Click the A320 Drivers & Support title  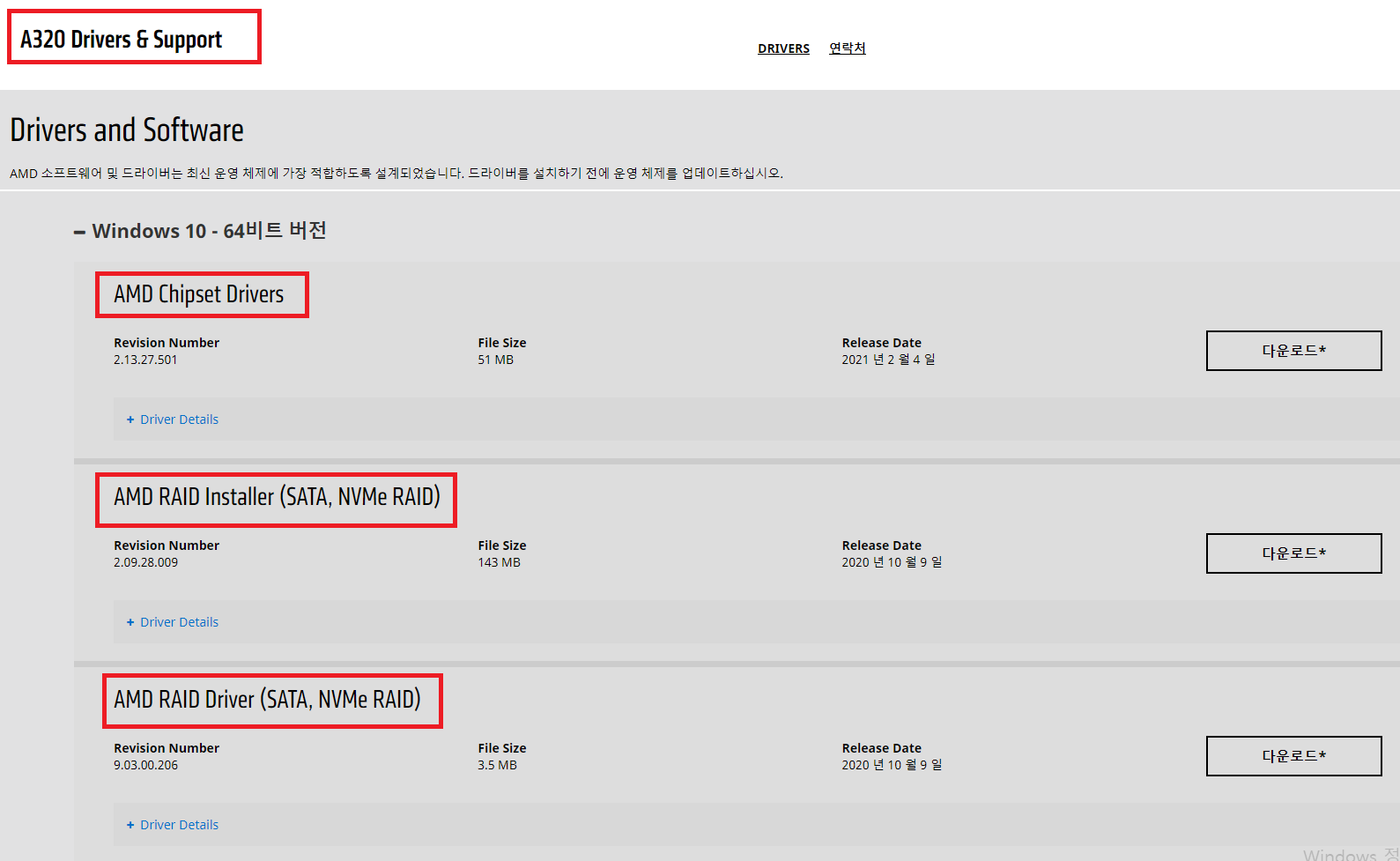tap(122, 40)
